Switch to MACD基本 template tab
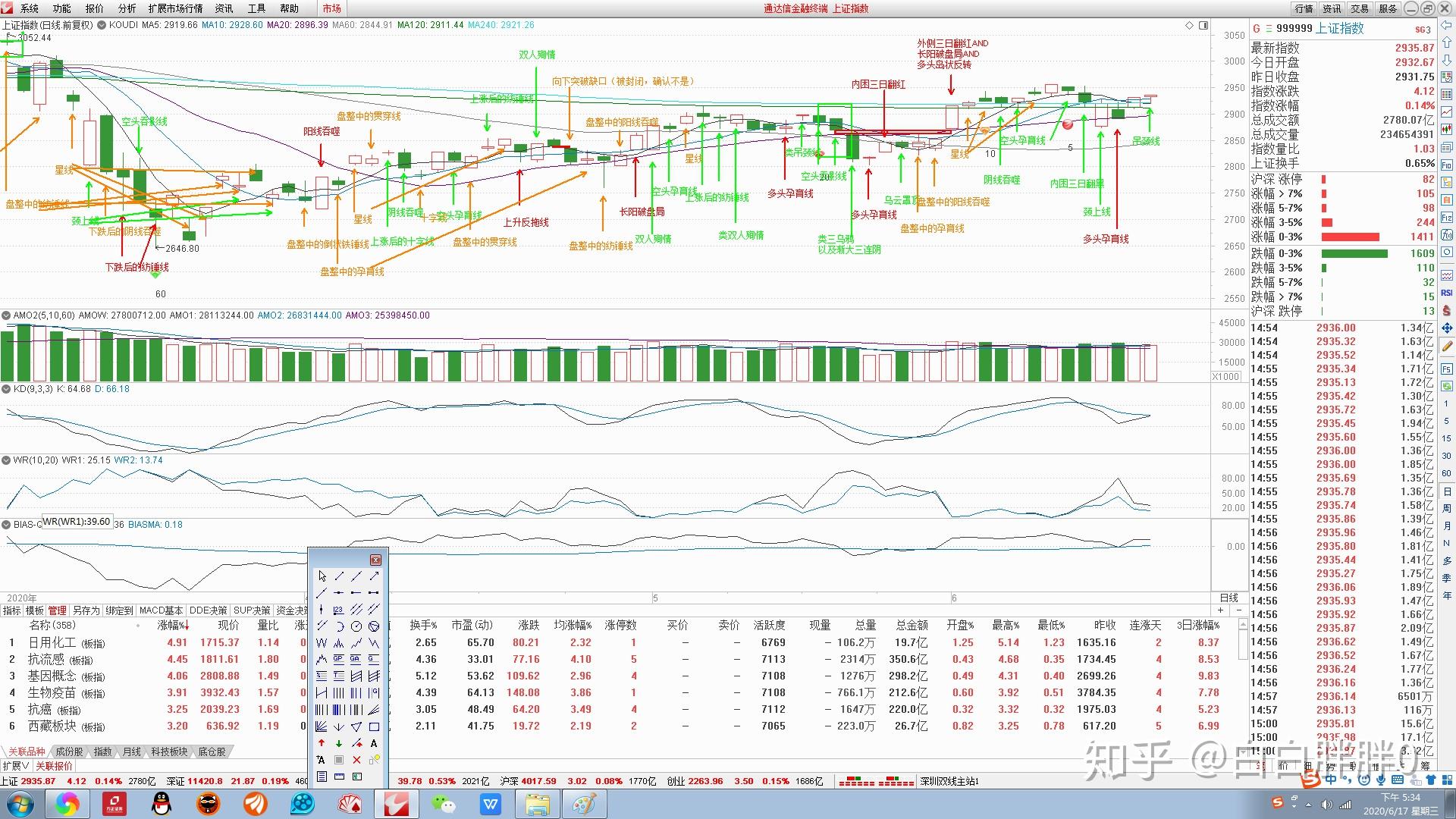Viewport: 1456px width, 819px height. point(161,610)
